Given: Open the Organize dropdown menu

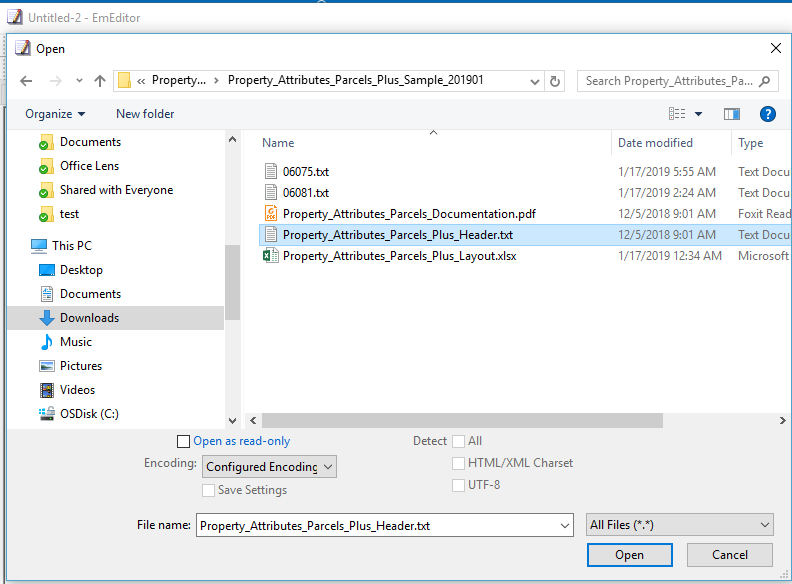Looking at the screenshot, I should point(55,114).
